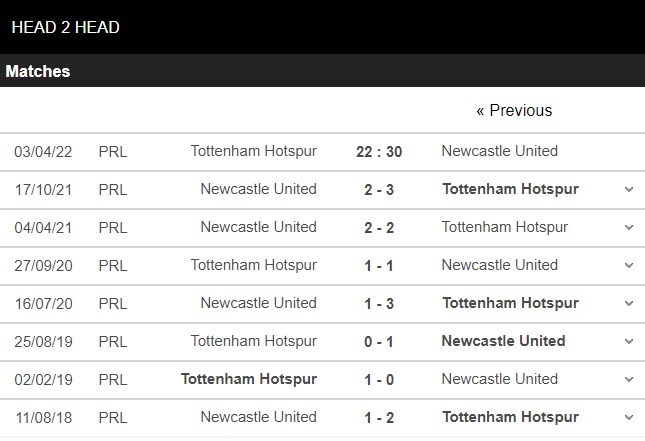The image size is (645, 441).
Task: Select the Matches section header
Action: (x=322, y=71)
